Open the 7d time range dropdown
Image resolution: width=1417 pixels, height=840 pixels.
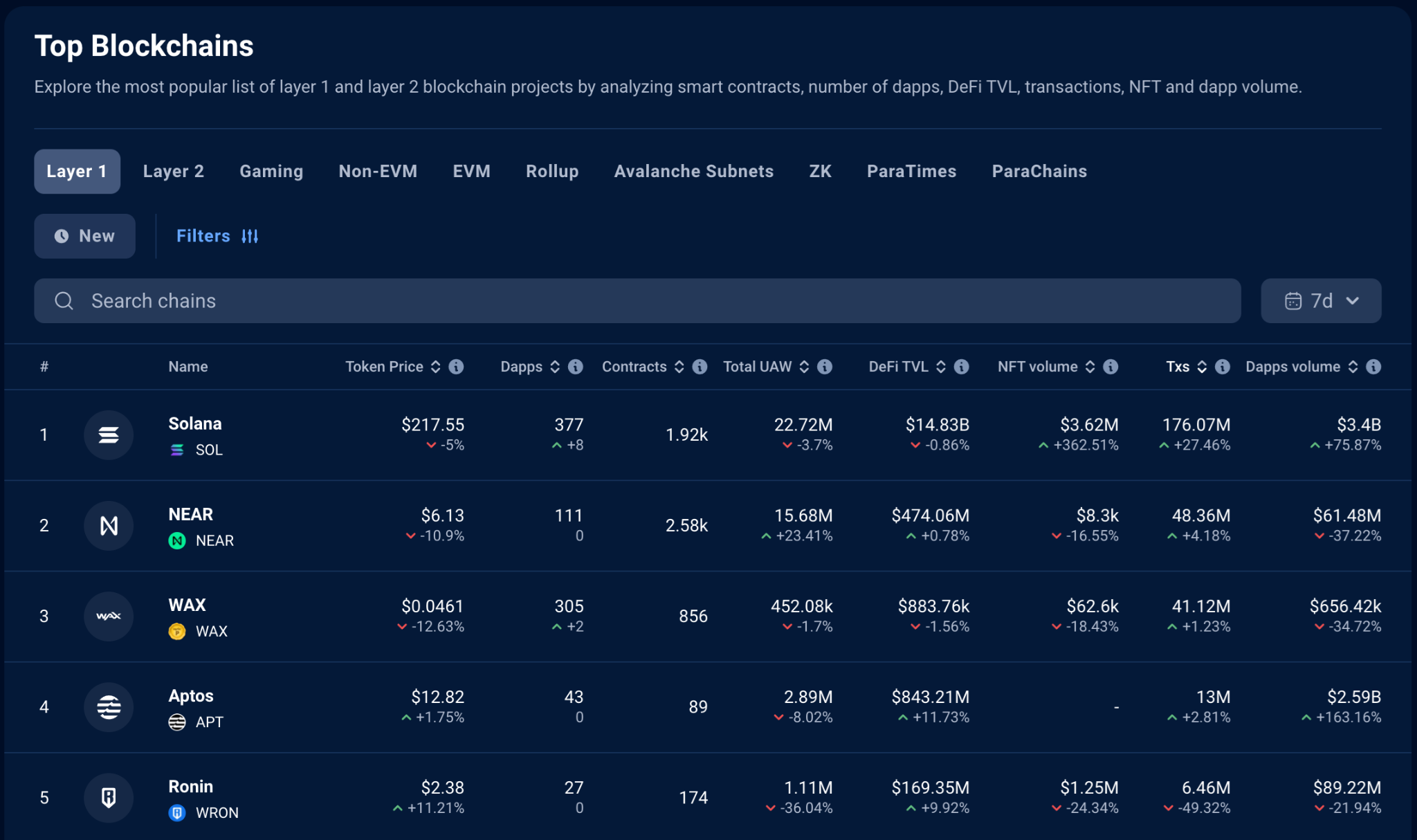(1321, 301)
